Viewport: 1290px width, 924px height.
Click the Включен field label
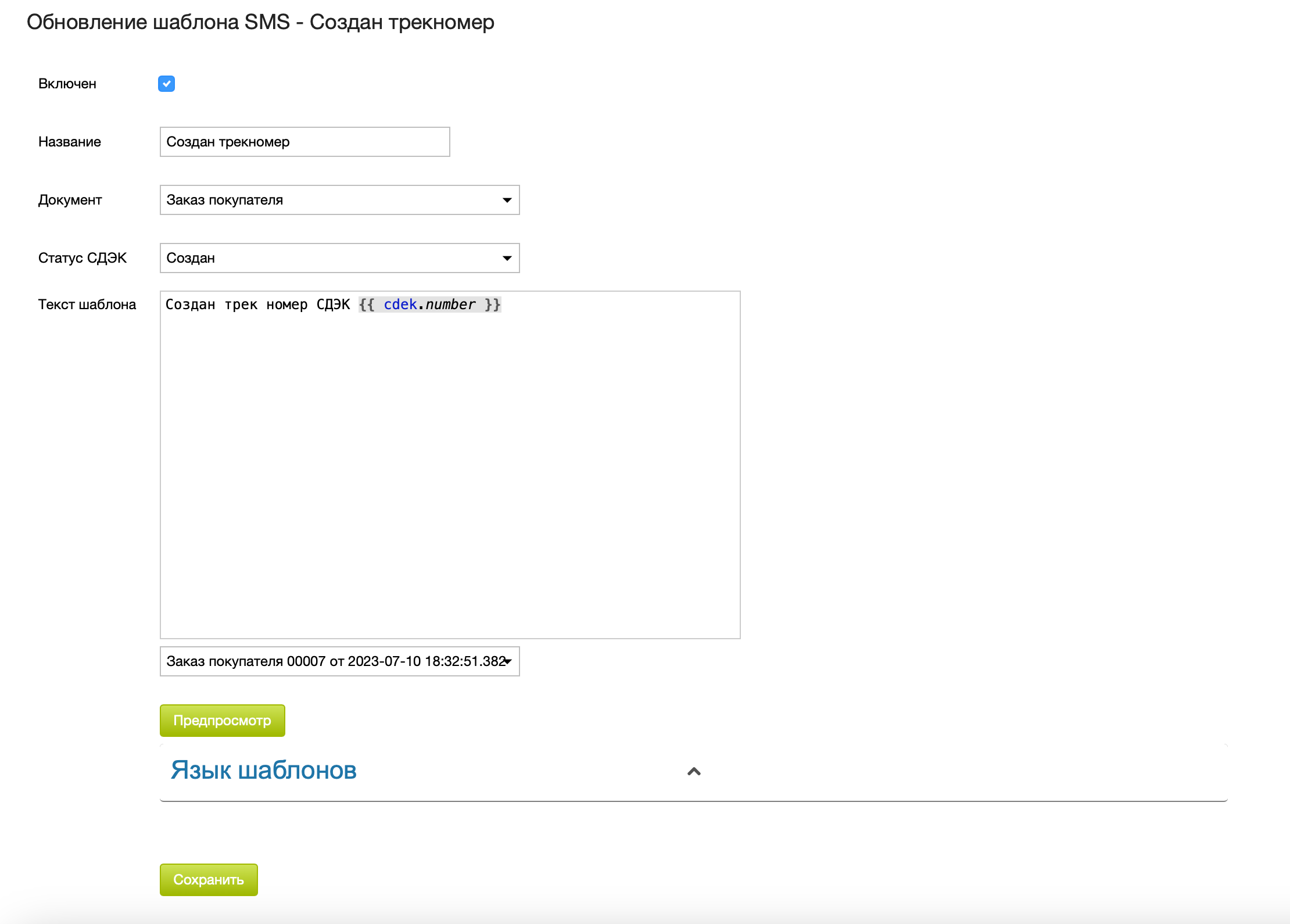(67, 84)
